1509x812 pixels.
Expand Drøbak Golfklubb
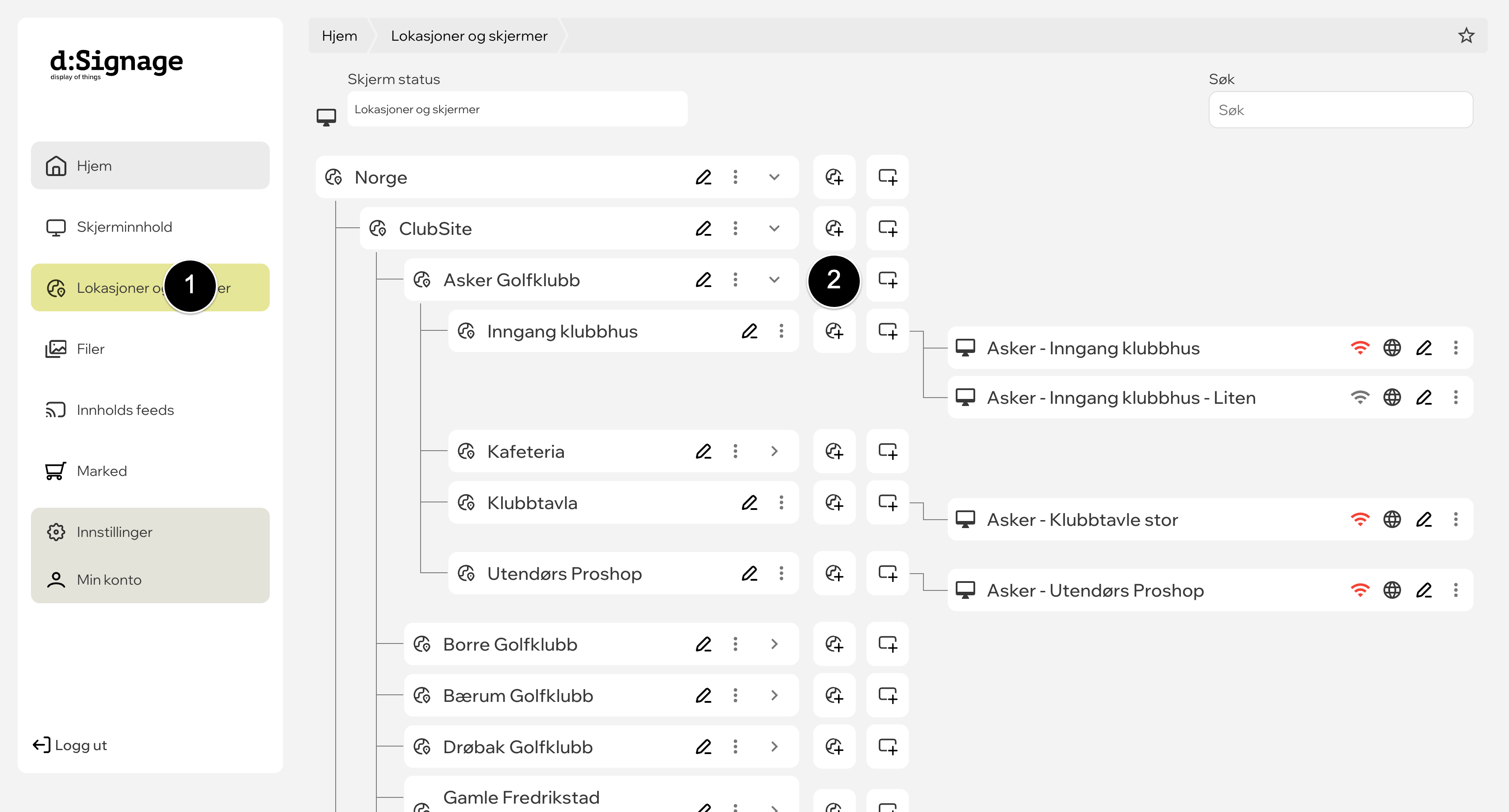(774, 747)
